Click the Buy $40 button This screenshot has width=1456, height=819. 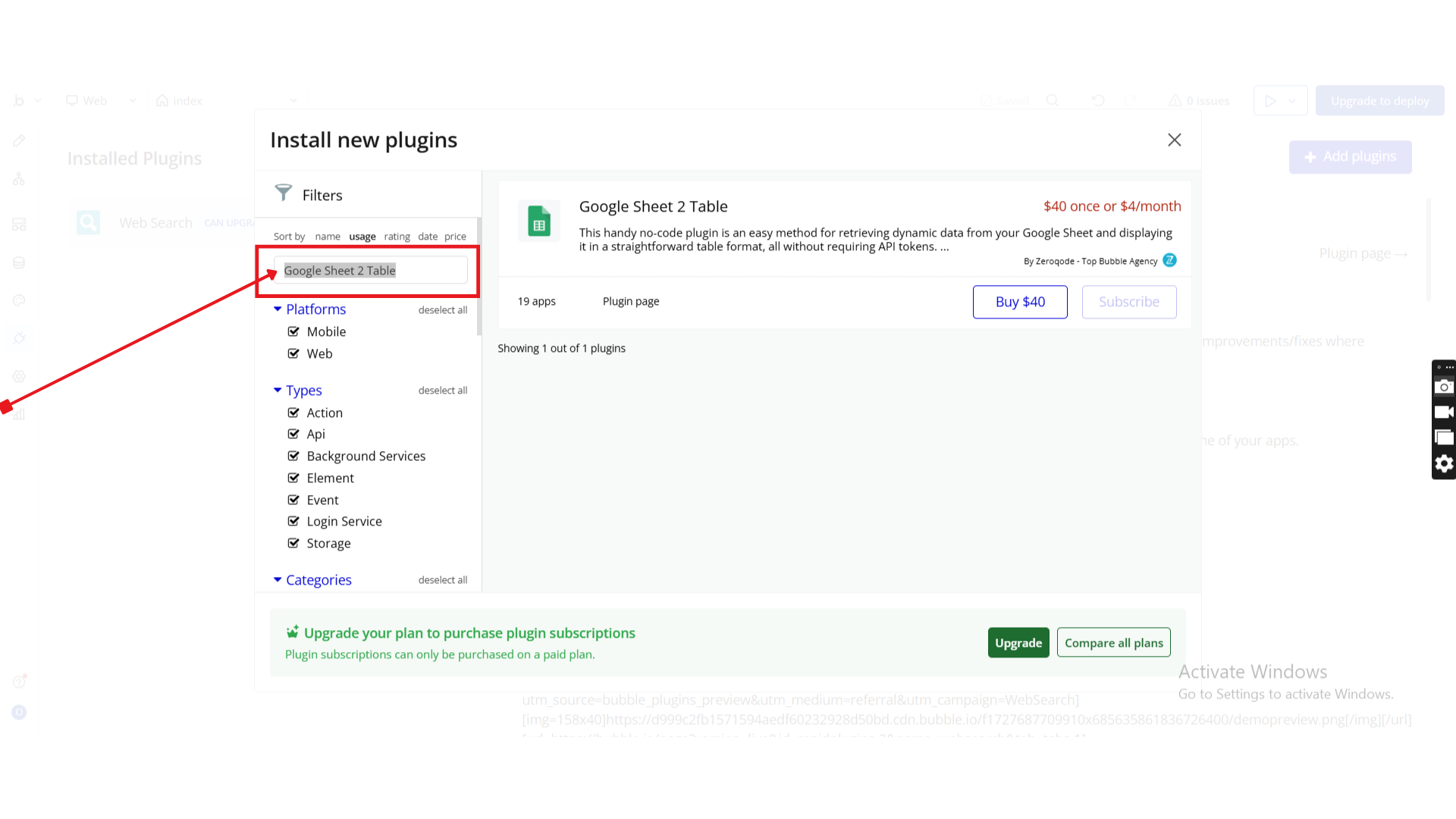click(x=1019, y=302)
